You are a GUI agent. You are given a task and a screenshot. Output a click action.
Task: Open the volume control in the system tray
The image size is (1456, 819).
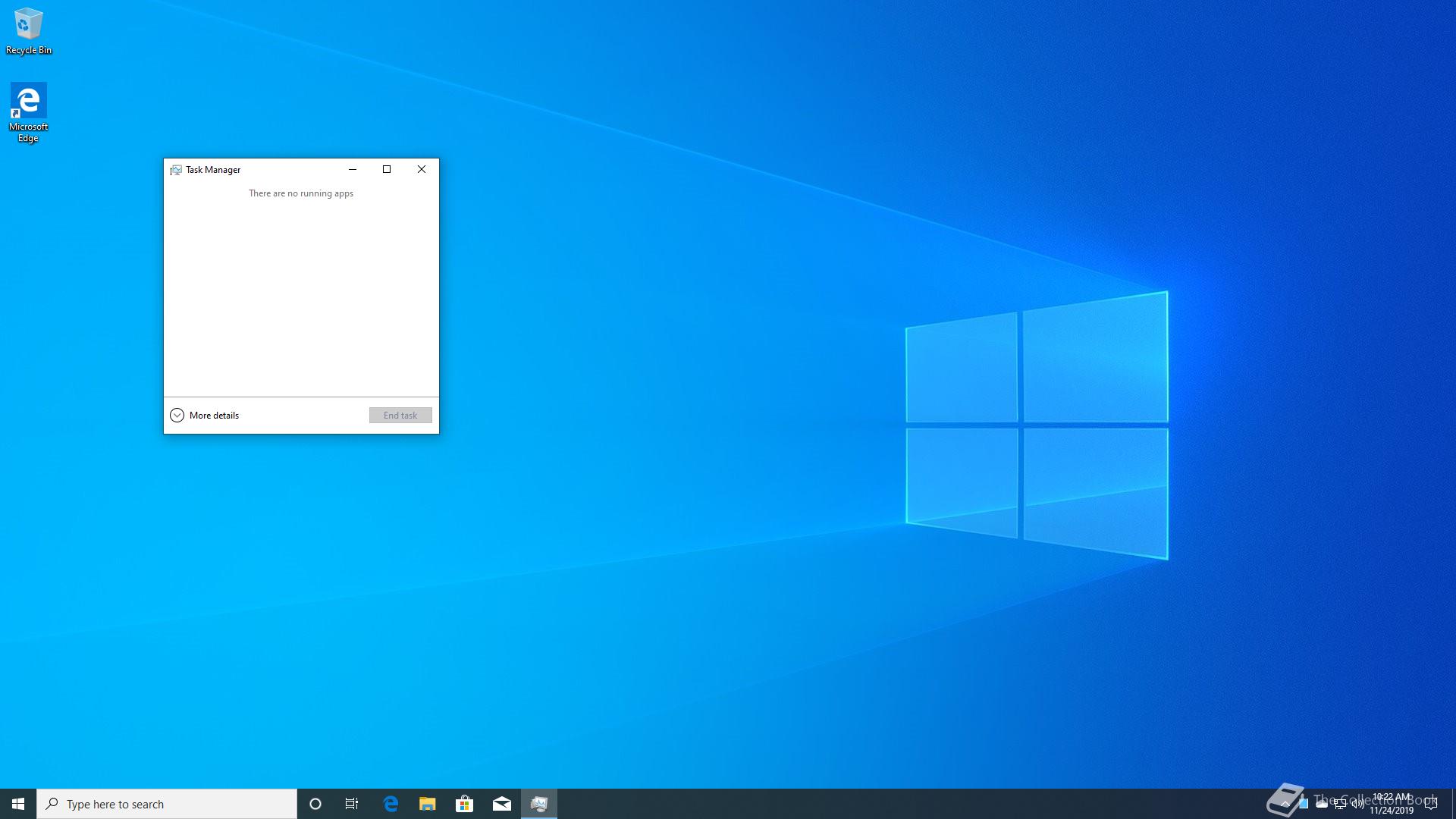tap(1357, 804)
